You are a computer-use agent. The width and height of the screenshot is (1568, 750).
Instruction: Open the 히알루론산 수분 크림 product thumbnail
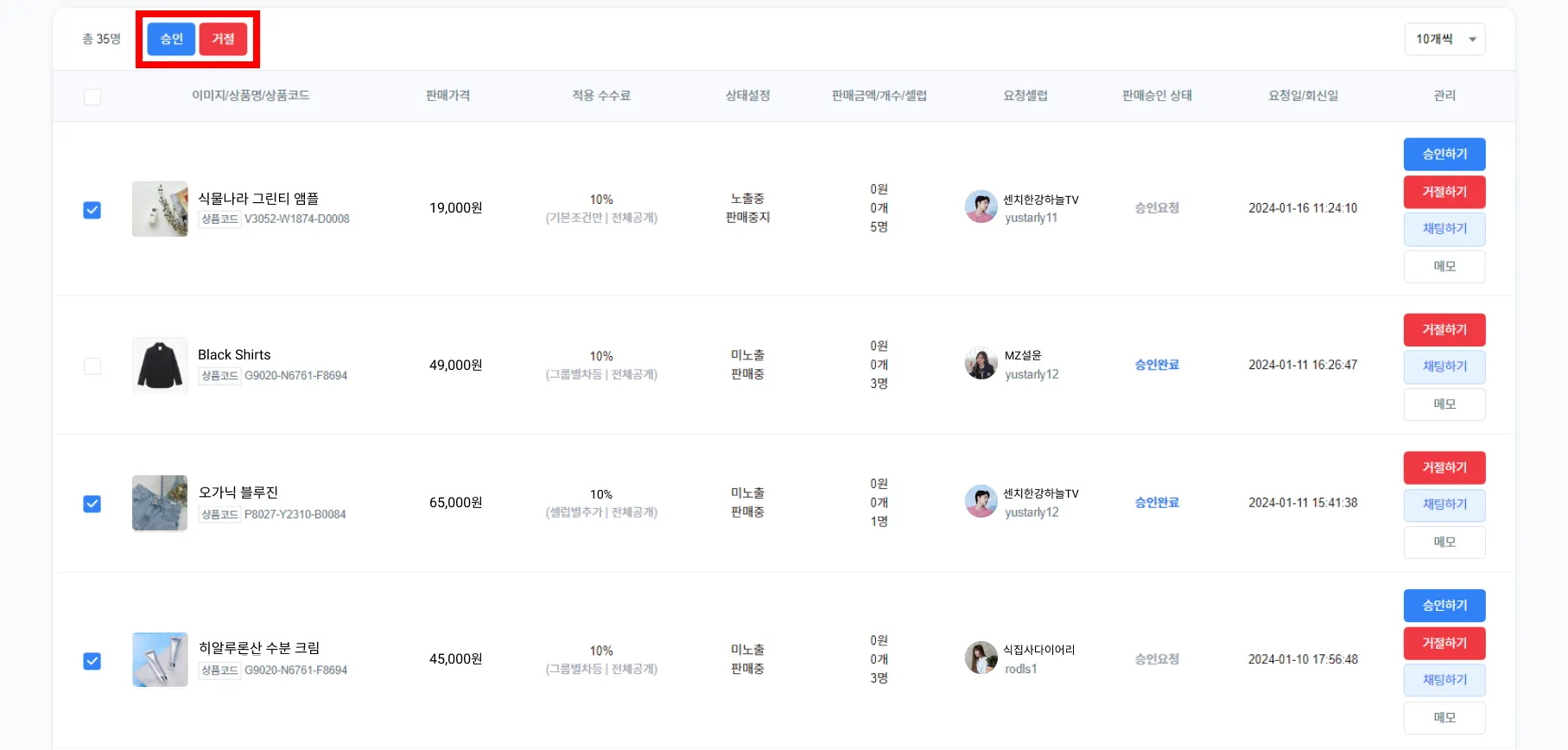coord(160,659)
